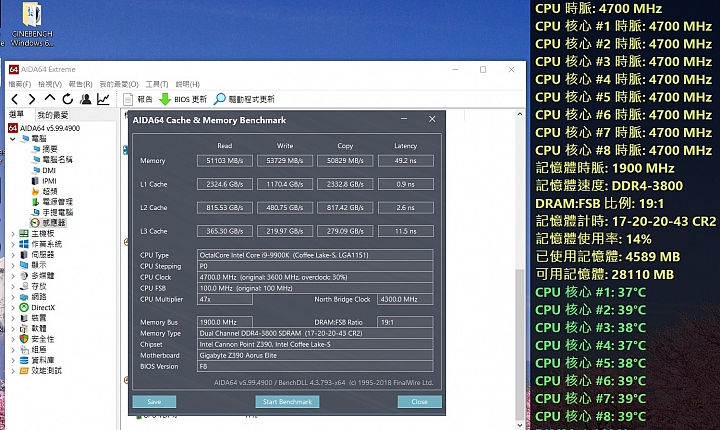Switch to the 選單 tab

coord(17,114)
